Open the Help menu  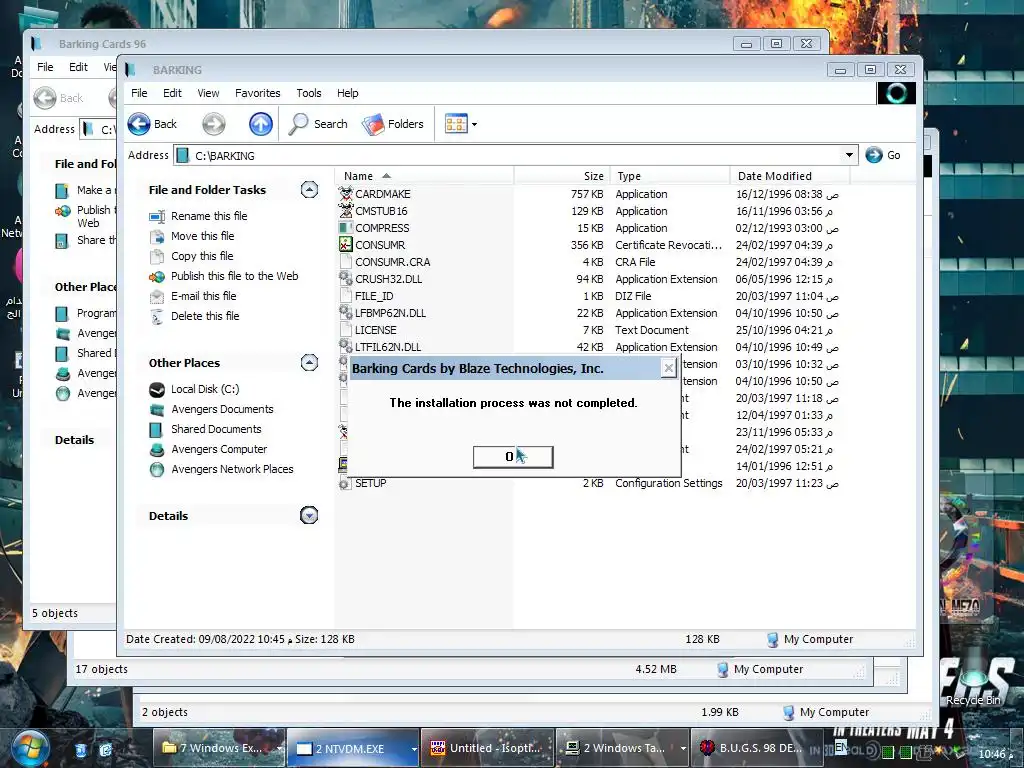347,93
